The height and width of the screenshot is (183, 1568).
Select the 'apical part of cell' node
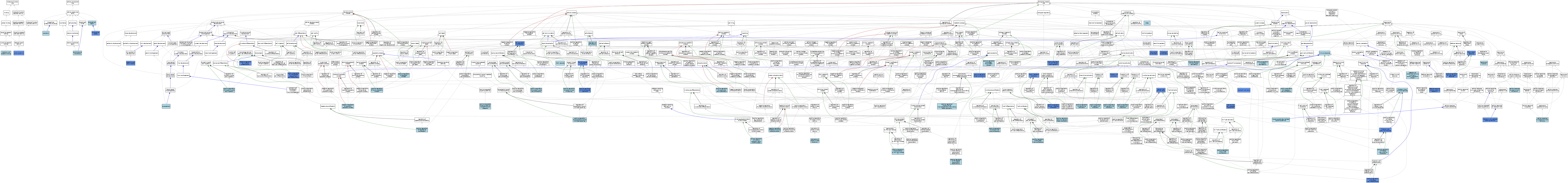tap(83, 23)
